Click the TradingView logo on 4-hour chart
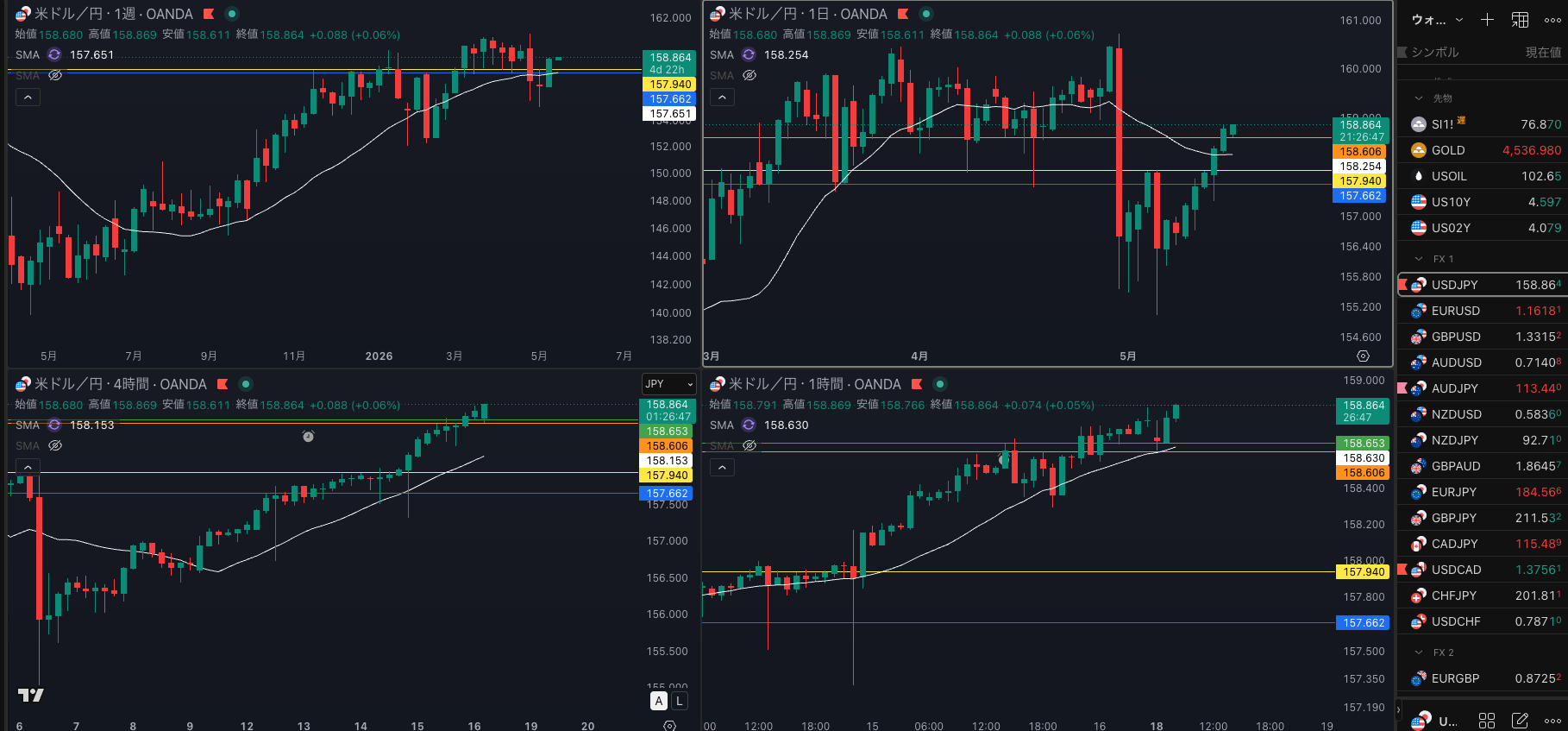The image size is (1568, 731). pos(31,695)
